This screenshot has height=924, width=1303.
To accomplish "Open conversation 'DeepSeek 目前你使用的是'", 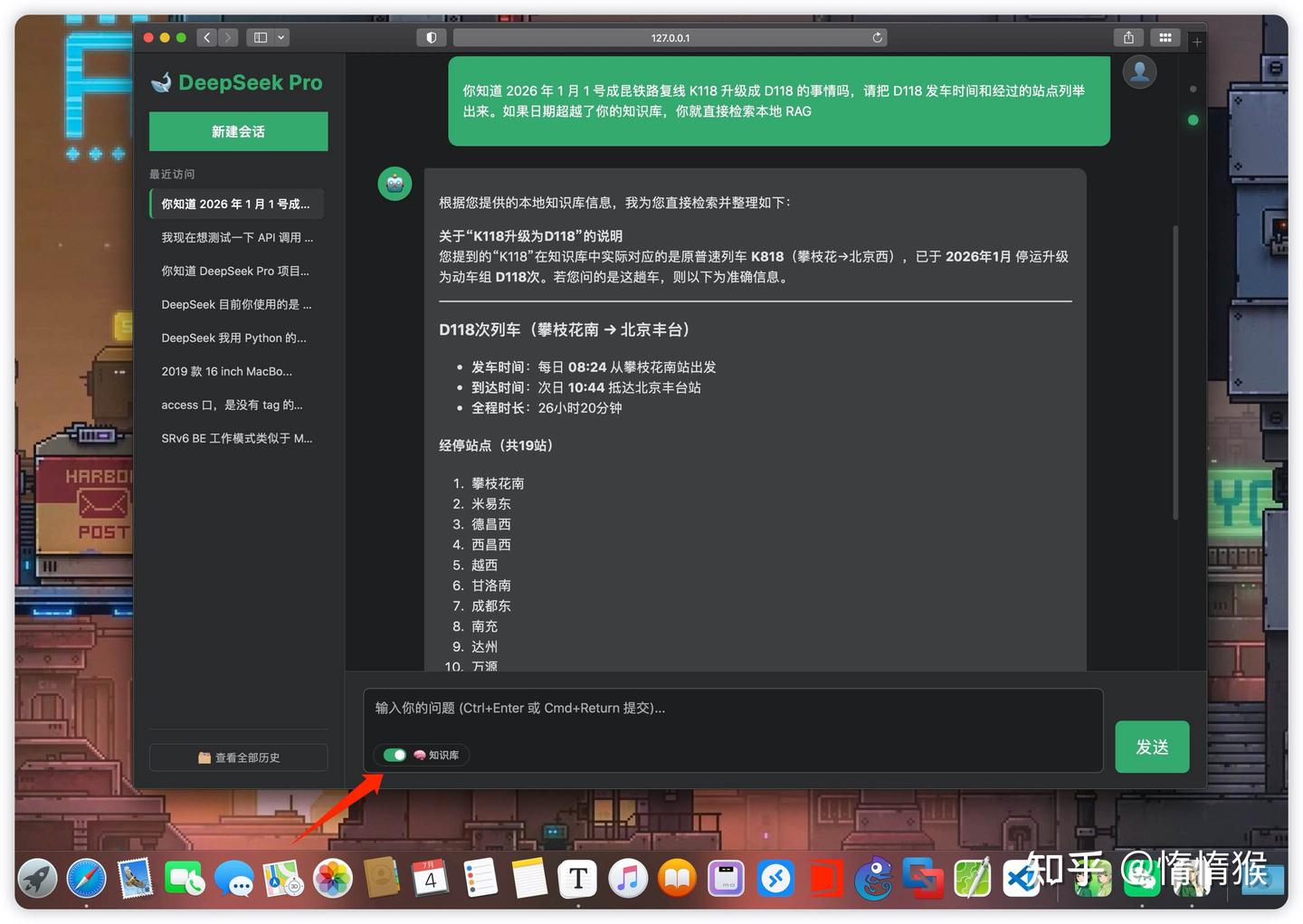I will 236,304.
